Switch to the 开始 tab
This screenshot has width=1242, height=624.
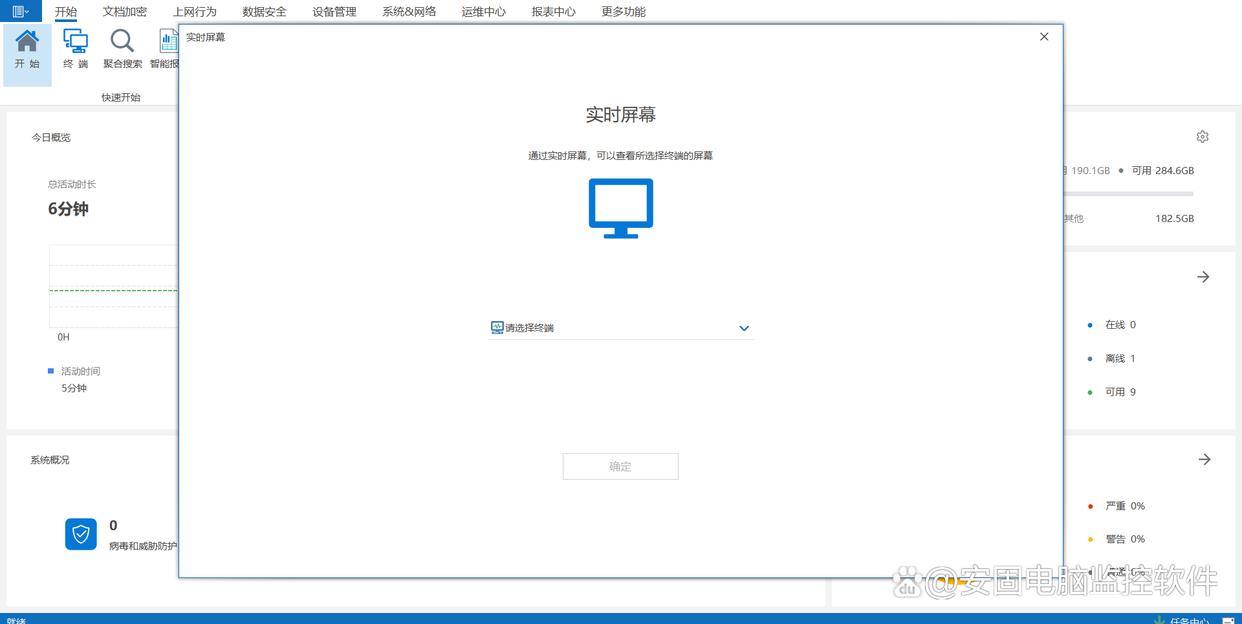point(66,12)
